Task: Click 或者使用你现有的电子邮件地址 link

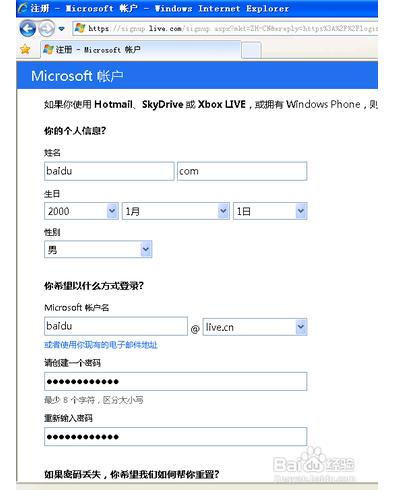Action: pos(101,345)
